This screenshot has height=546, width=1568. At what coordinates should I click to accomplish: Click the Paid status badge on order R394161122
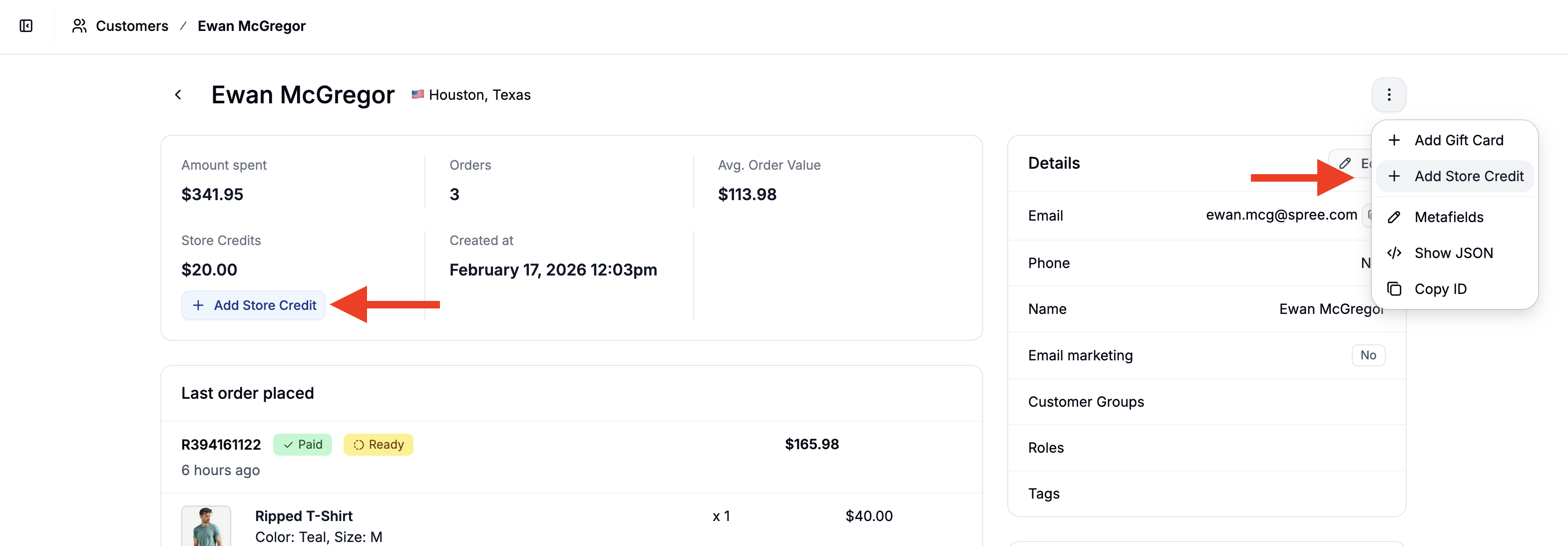coord(303,444)
